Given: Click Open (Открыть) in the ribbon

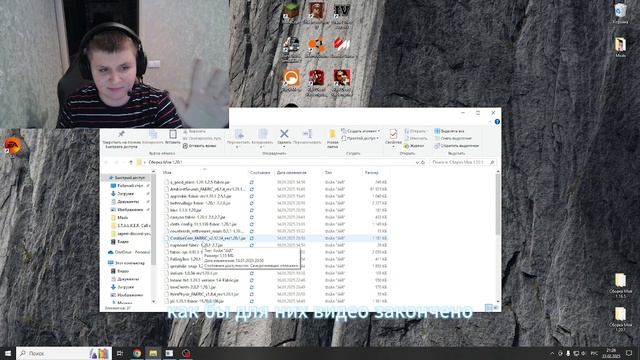Looking at the screenshot, I should pyautogui.click(x=415, y=131).
